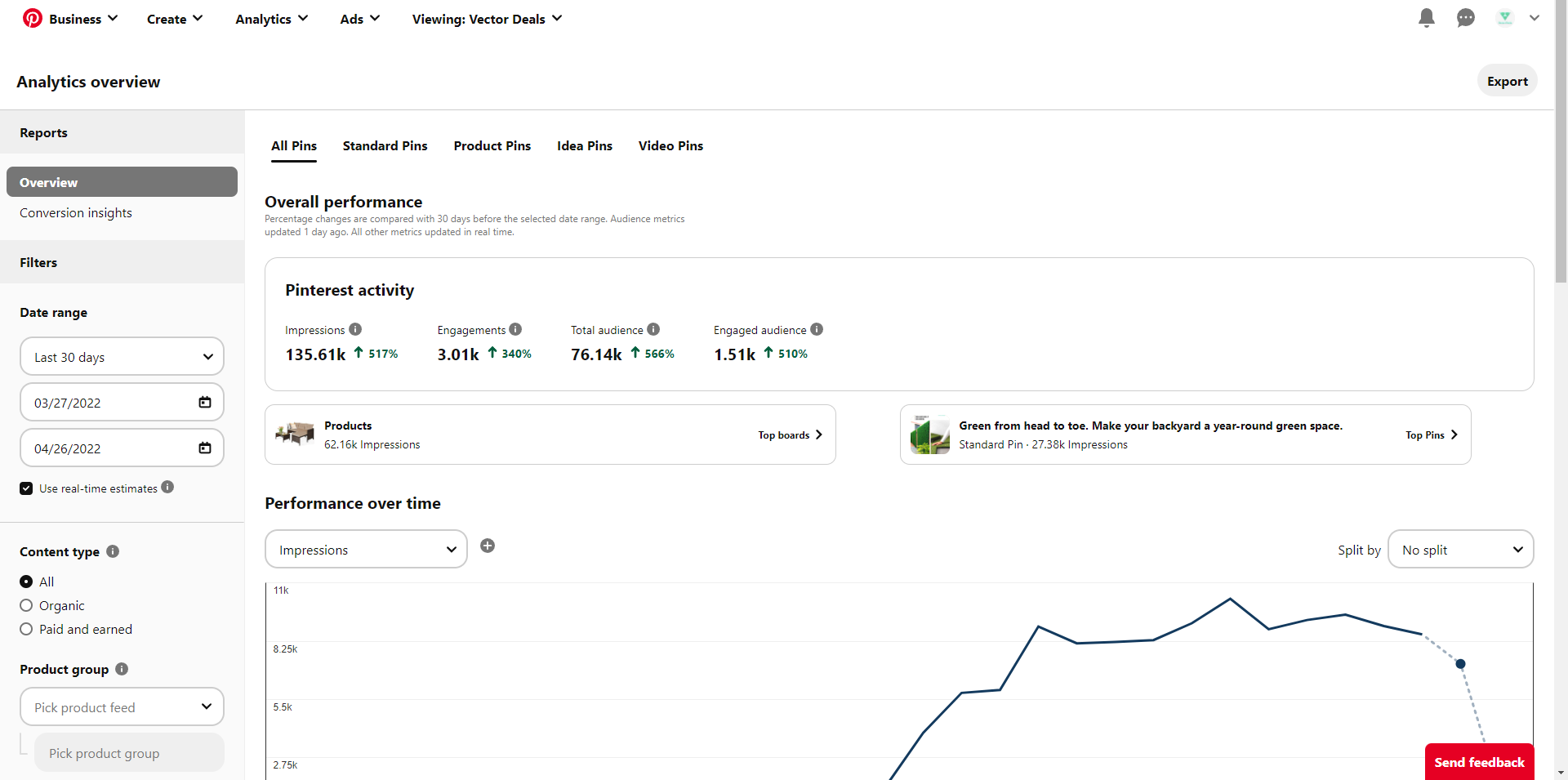Select the All content type radio
This screenshot has width=1568, height=780.
pos(26,582)
